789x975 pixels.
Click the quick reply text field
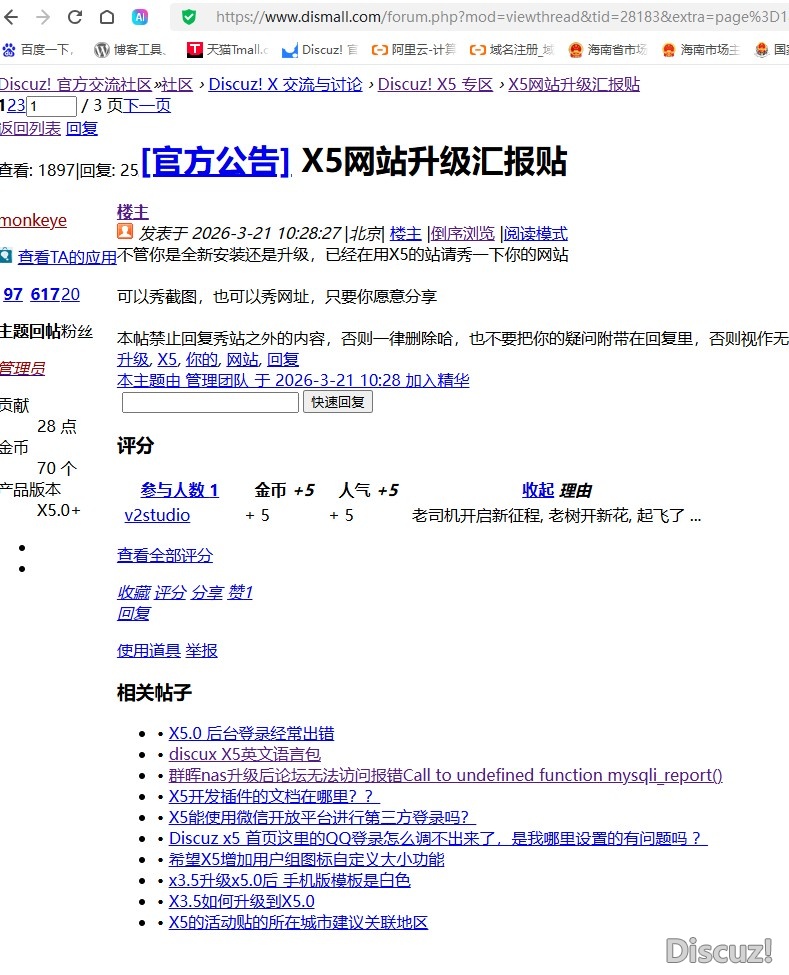210,402
